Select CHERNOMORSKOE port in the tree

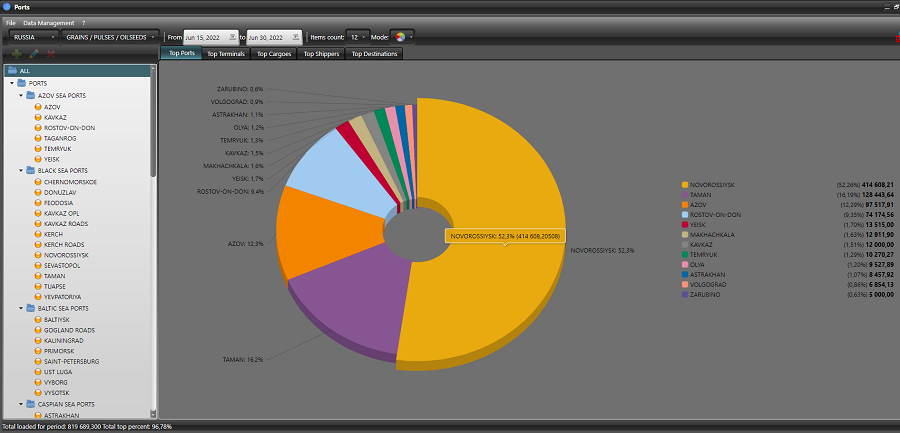coord(70,182)
